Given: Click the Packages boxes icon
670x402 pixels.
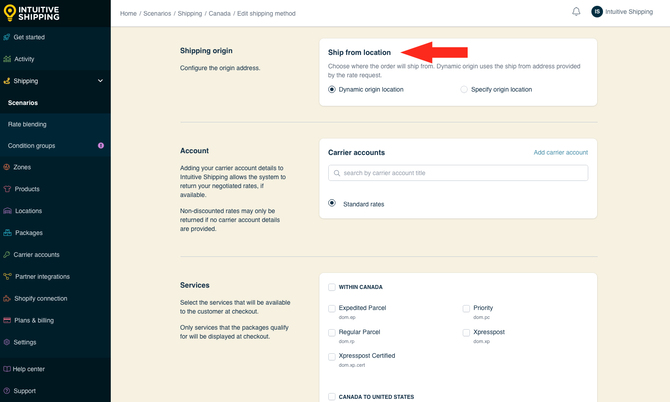Looking at the screenshot, I should pyautogui.click(x=7, y=233).
